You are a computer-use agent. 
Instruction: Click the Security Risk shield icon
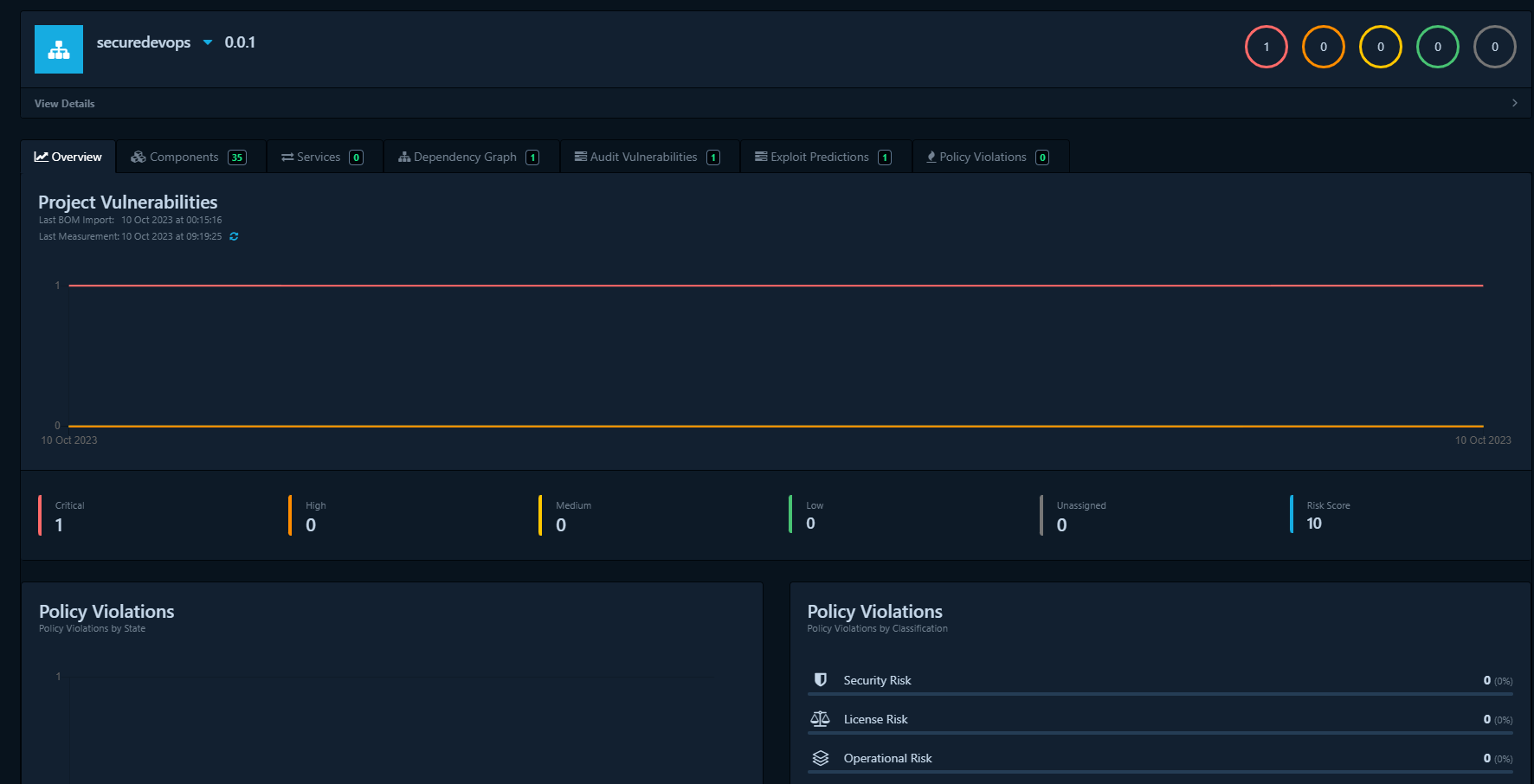pos(820,680)
